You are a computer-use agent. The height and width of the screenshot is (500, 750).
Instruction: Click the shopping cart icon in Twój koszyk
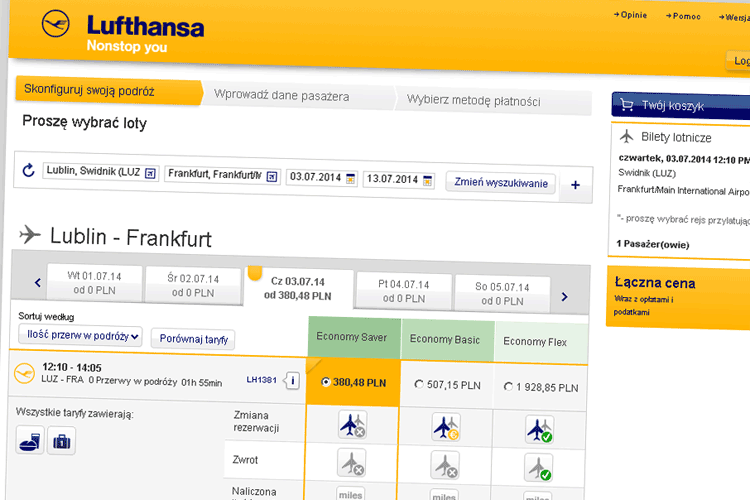click(x=627, y=104)
